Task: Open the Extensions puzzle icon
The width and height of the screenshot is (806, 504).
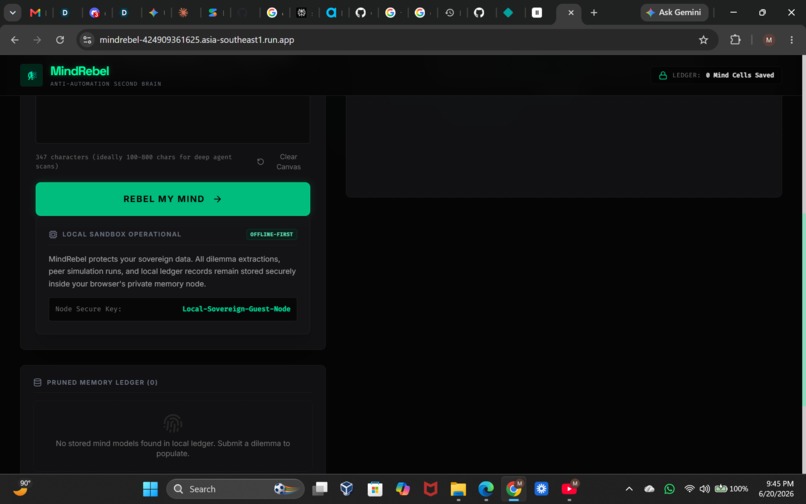Action: (735, 40)
